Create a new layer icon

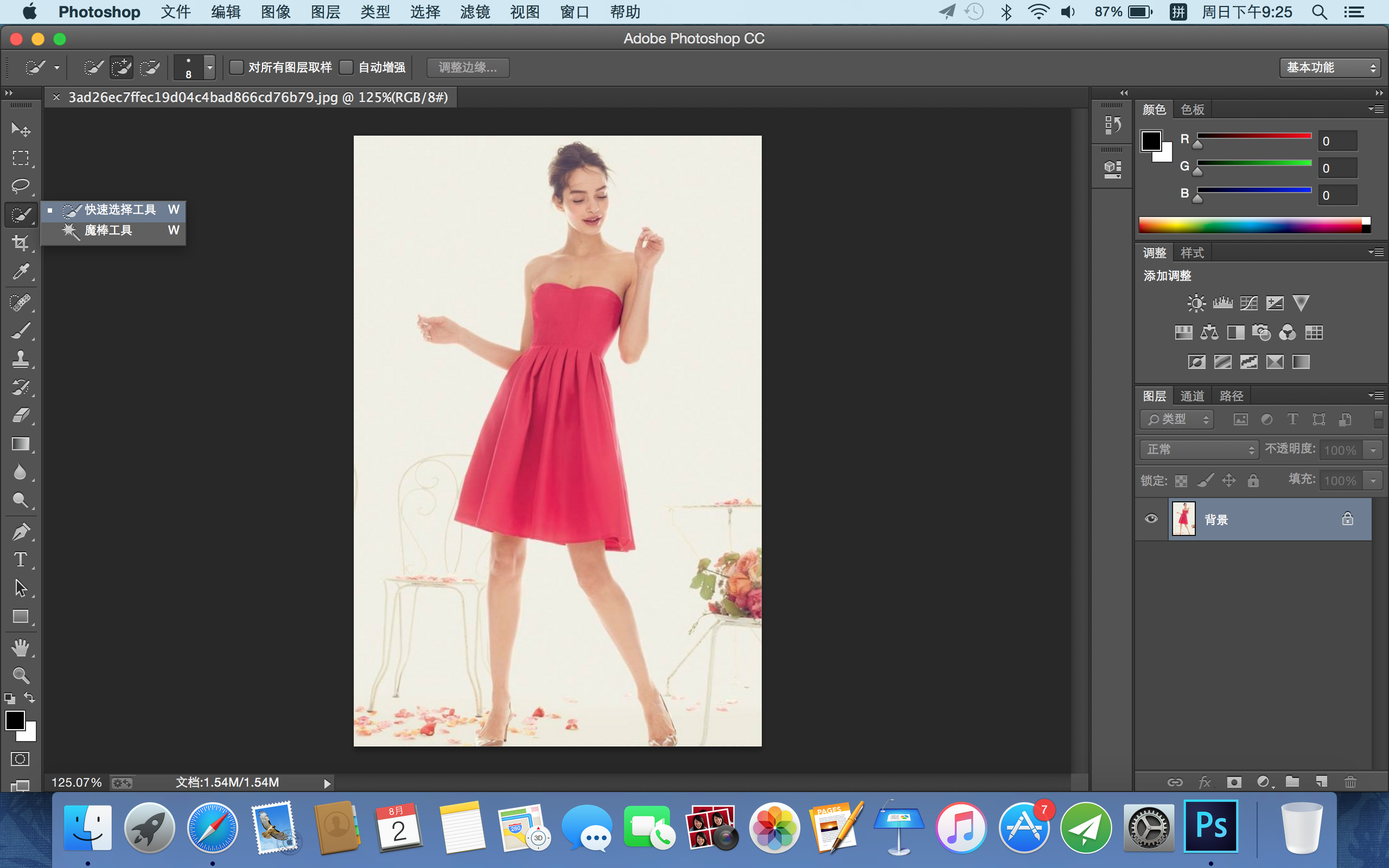(1322, 782)
